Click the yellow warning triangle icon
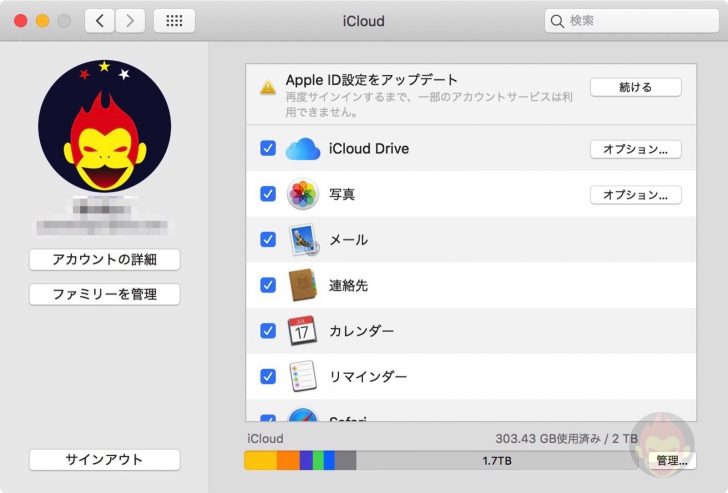The width and height of the screenshot is (728, 493). [268, 87]
